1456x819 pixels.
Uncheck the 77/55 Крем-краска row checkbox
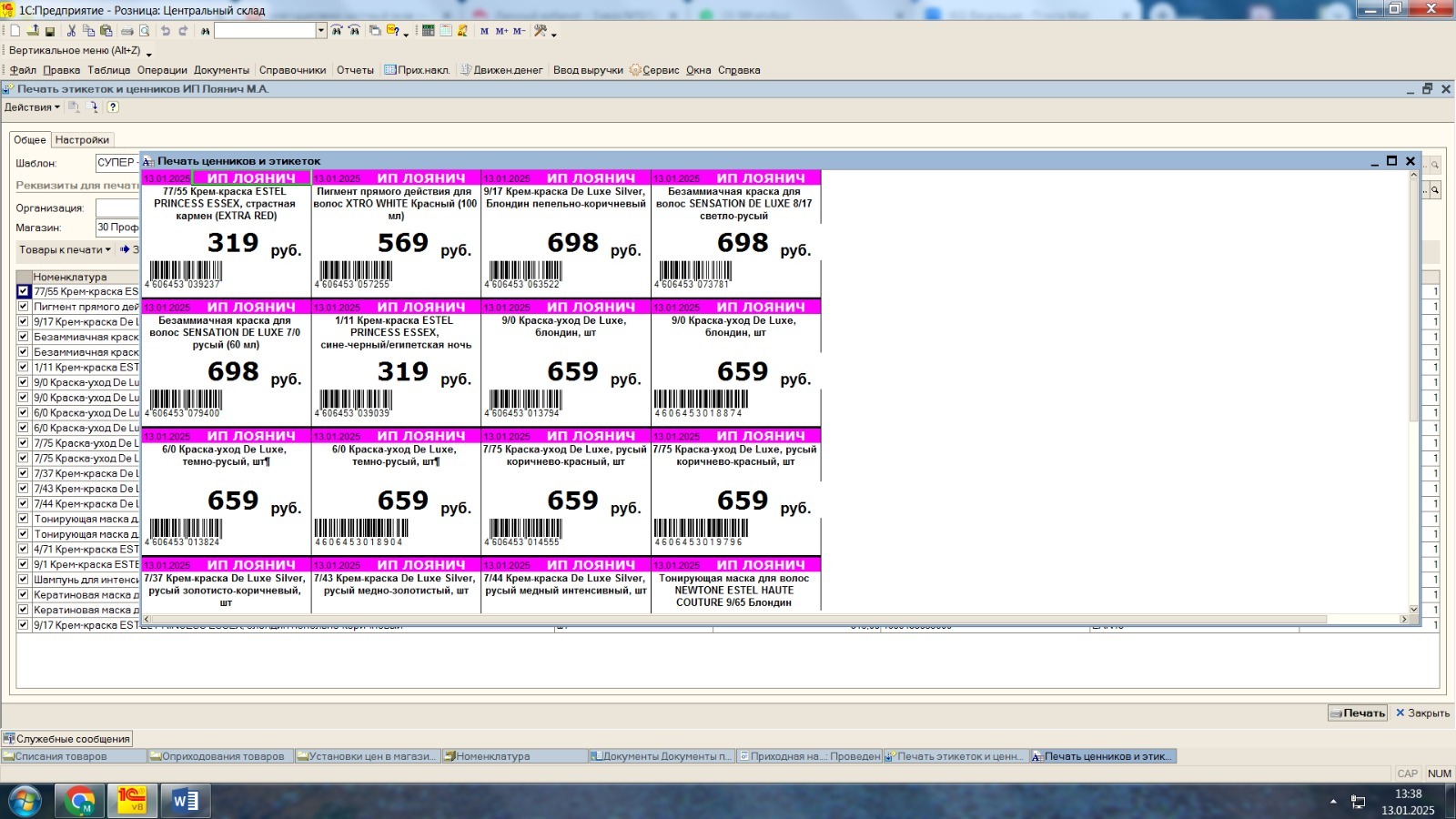point(24,291)
